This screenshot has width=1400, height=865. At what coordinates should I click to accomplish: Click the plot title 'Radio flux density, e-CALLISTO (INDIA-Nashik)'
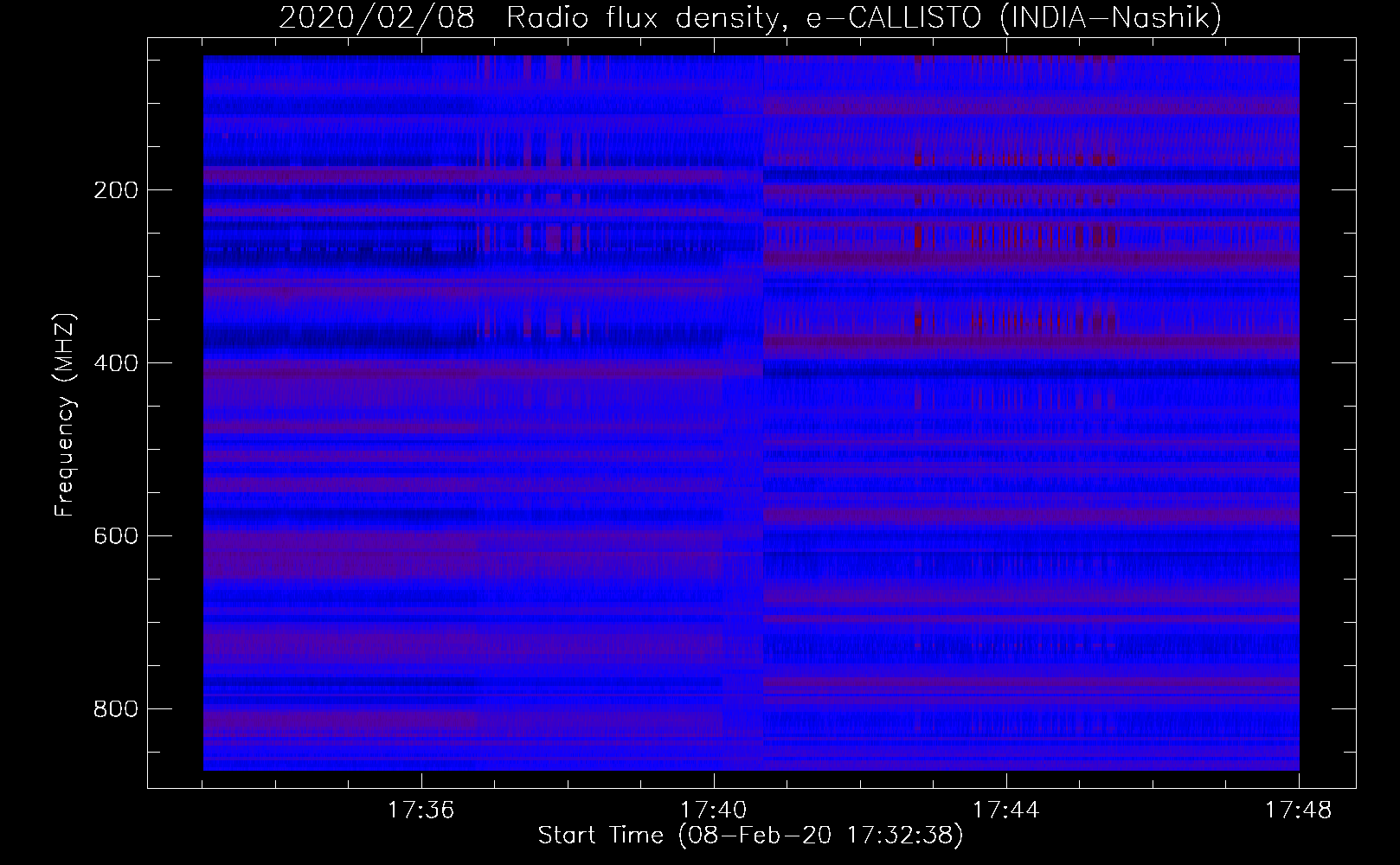[864, 18]
